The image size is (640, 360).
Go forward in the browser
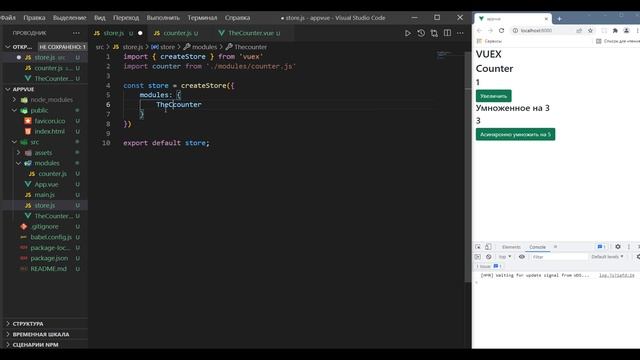pos(490,31)
